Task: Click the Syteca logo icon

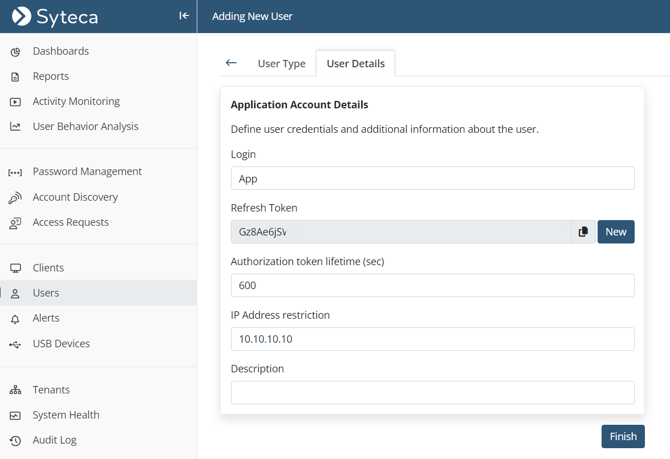Action: coord(21,16)
